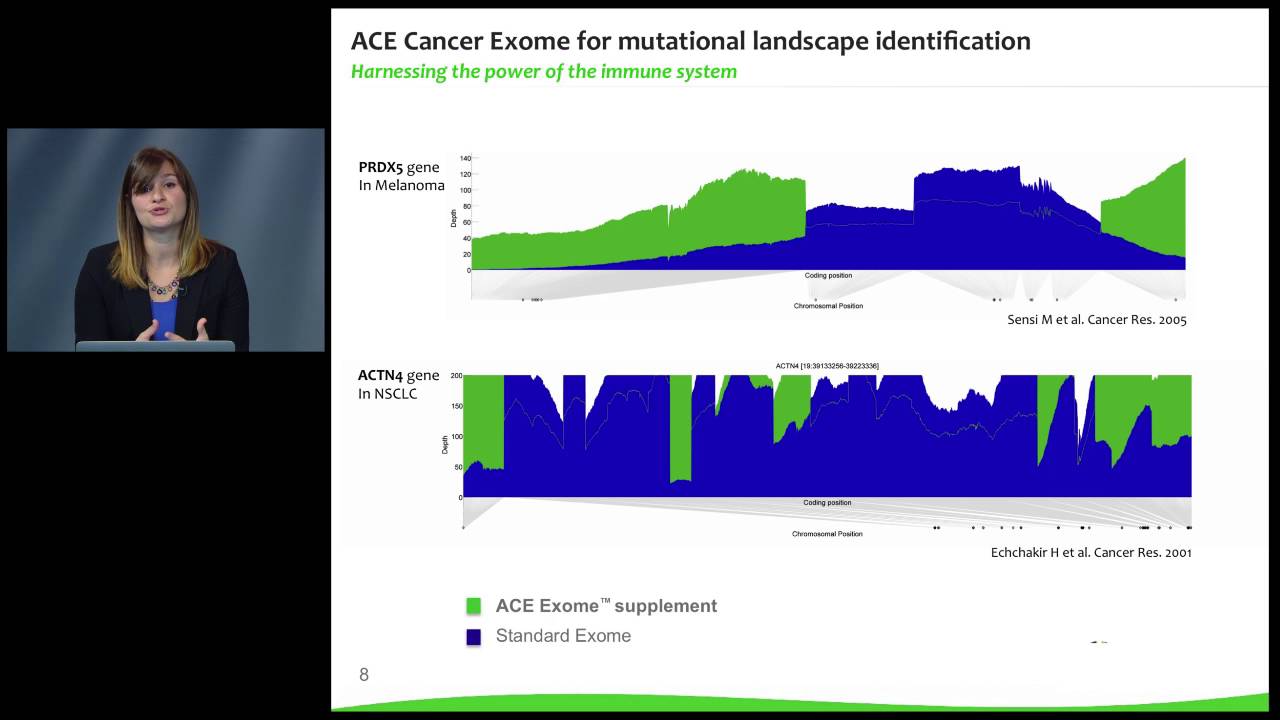Viewport: 1280px width, 720px height.
Task: Click the citation 'Sensi M et al. Cancer Res. 2005'
Action: (x=1097, y=320)
